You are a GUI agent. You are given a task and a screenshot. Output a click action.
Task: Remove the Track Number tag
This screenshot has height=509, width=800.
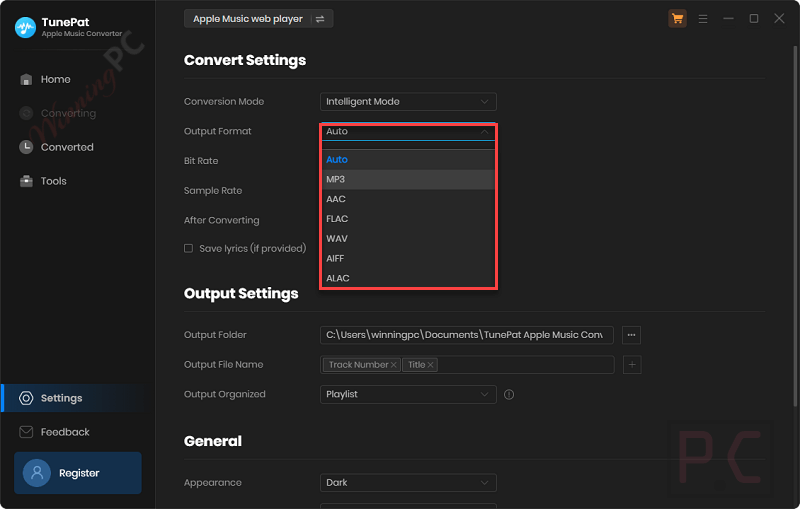point(393,365)
